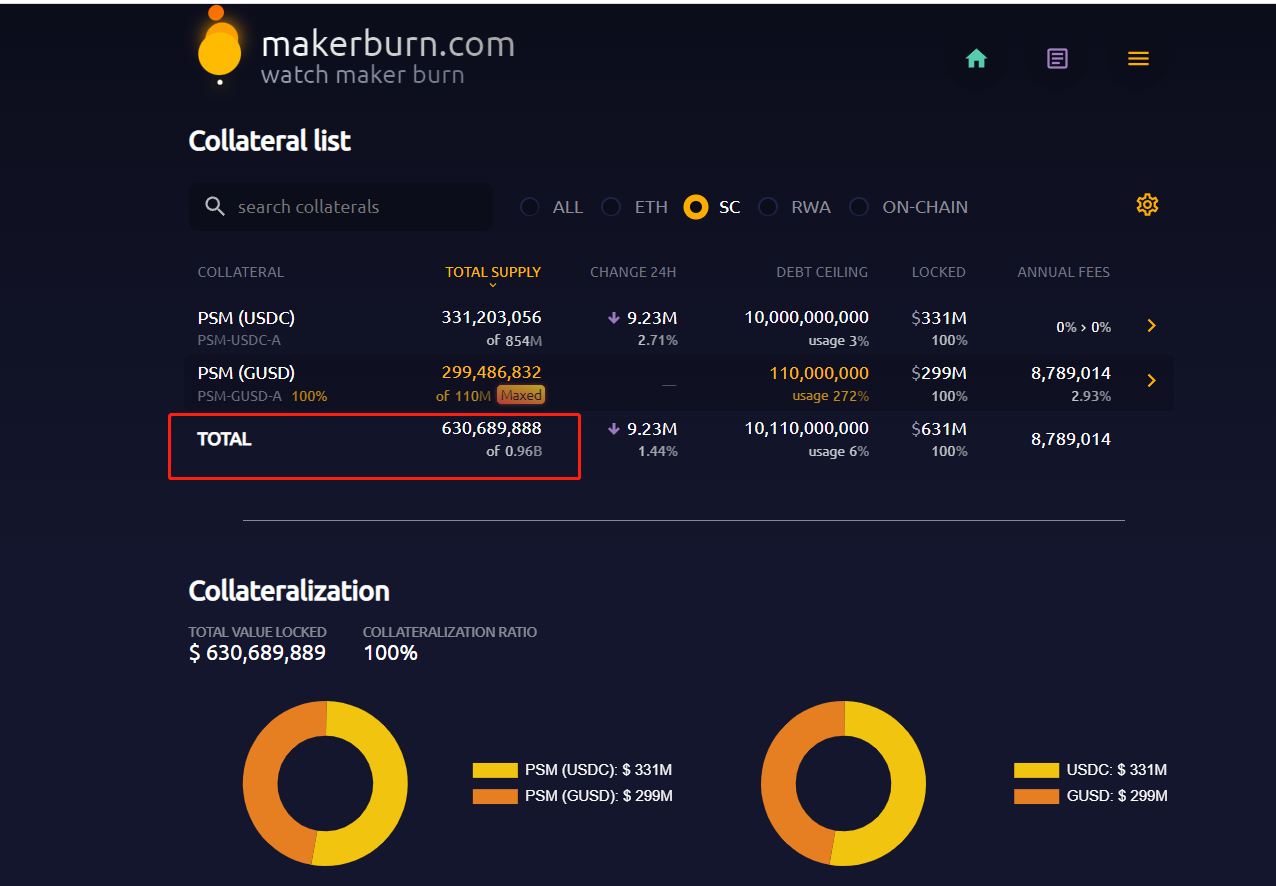The width and height of the screenshot is (1276, 886).
Task: Select the RWA radio filter
Action: (x=768, y=207)
